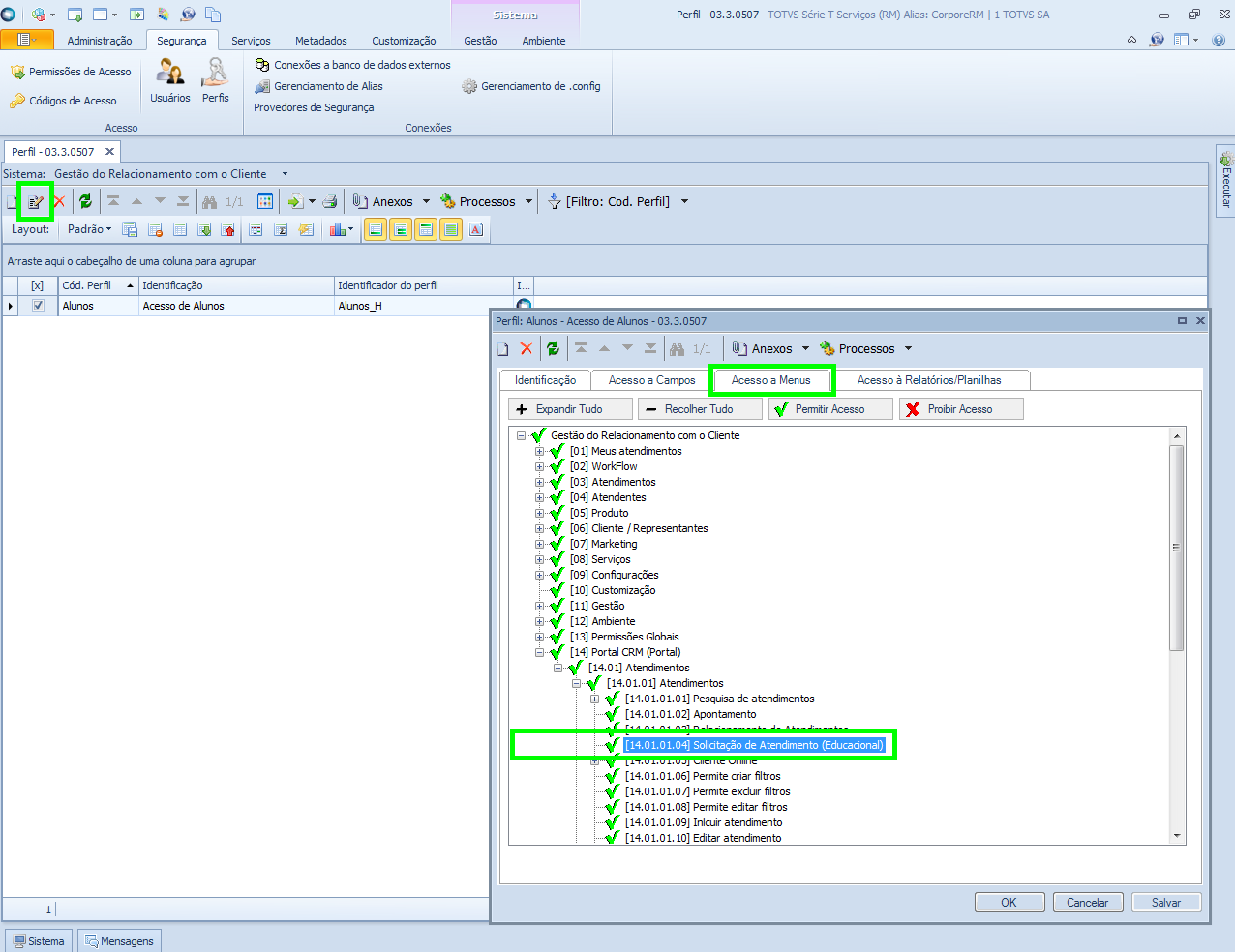Image resolution: width=1235 pixels, height=952 pixels.
Task: Open the Processos dropdown arrow in main toolbar
Action: click(x=528, y=201)
